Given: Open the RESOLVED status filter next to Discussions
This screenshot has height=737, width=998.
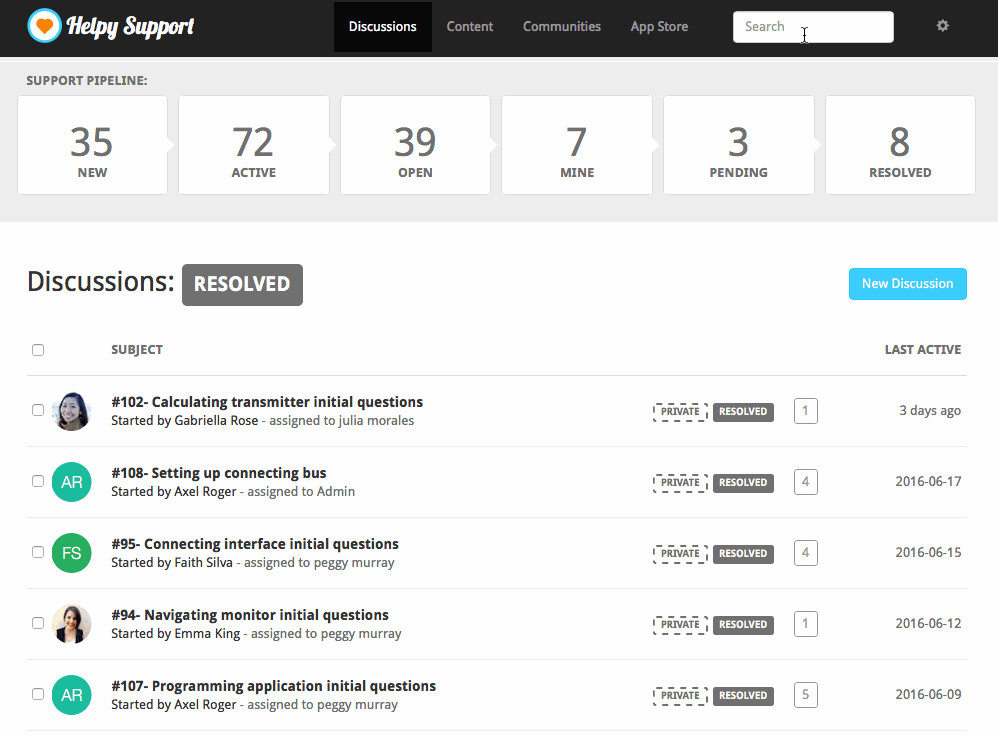Looking at the screenshot, I should coord(242,284).
